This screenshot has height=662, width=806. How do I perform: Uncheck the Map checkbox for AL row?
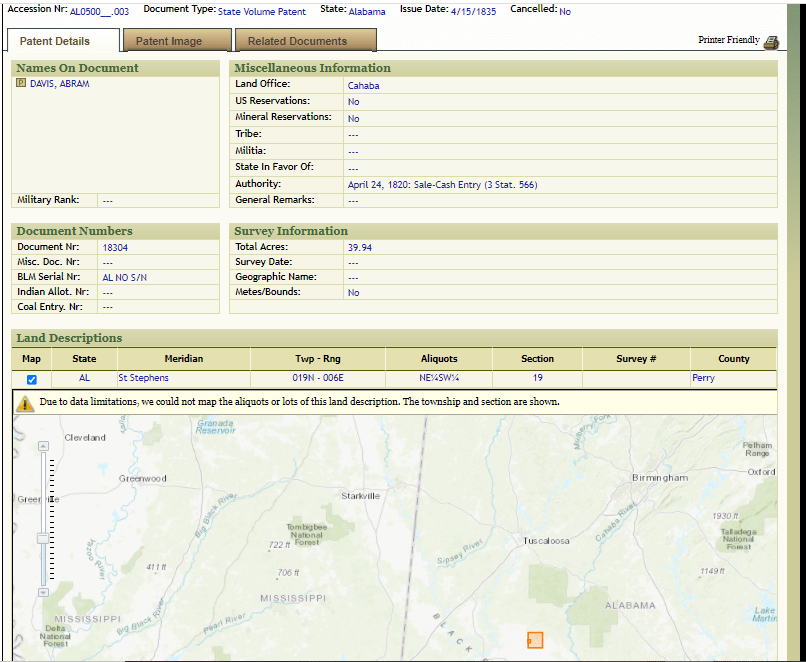pyautogui.click(x=32, y=379)
